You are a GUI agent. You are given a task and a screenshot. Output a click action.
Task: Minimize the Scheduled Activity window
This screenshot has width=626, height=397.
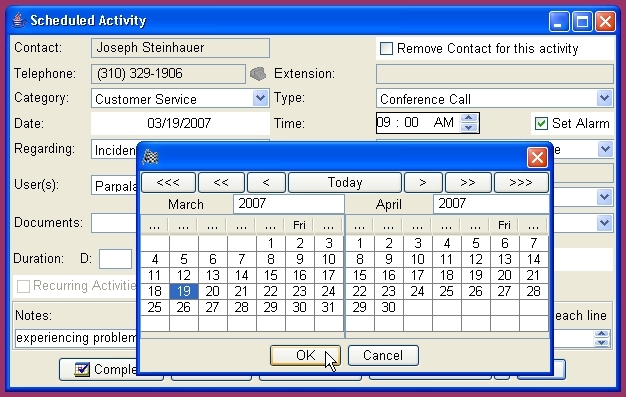tap(559, 21)
